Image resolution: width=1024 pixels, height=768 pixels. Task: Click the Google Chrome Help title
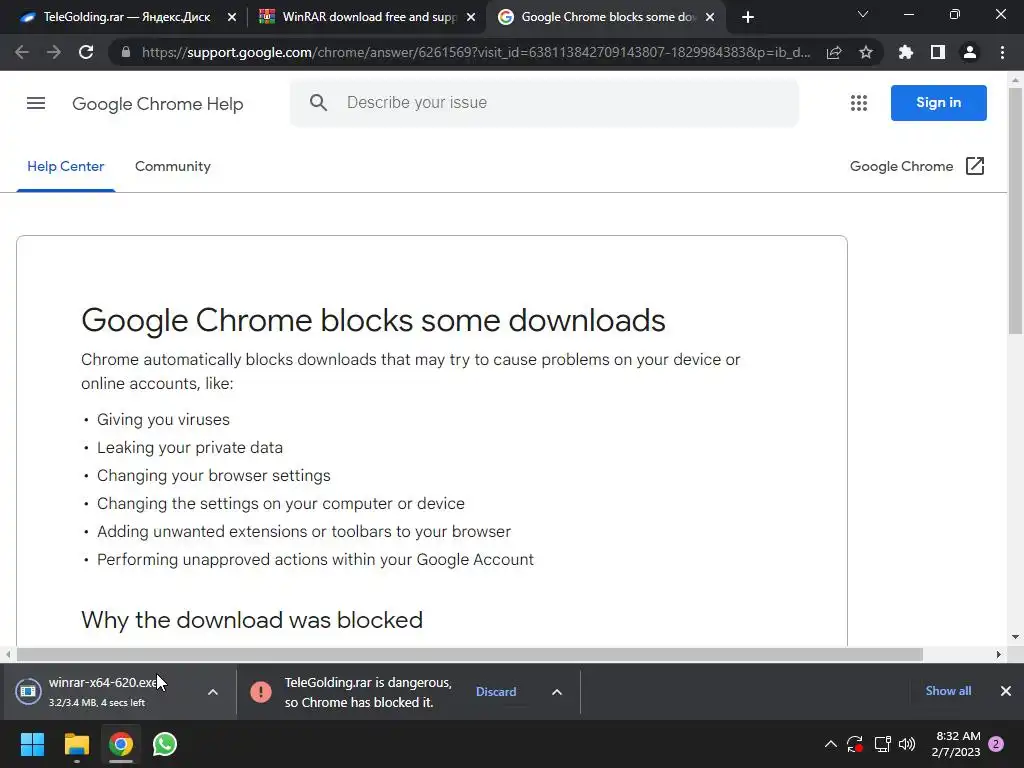[x=157, y=103]
